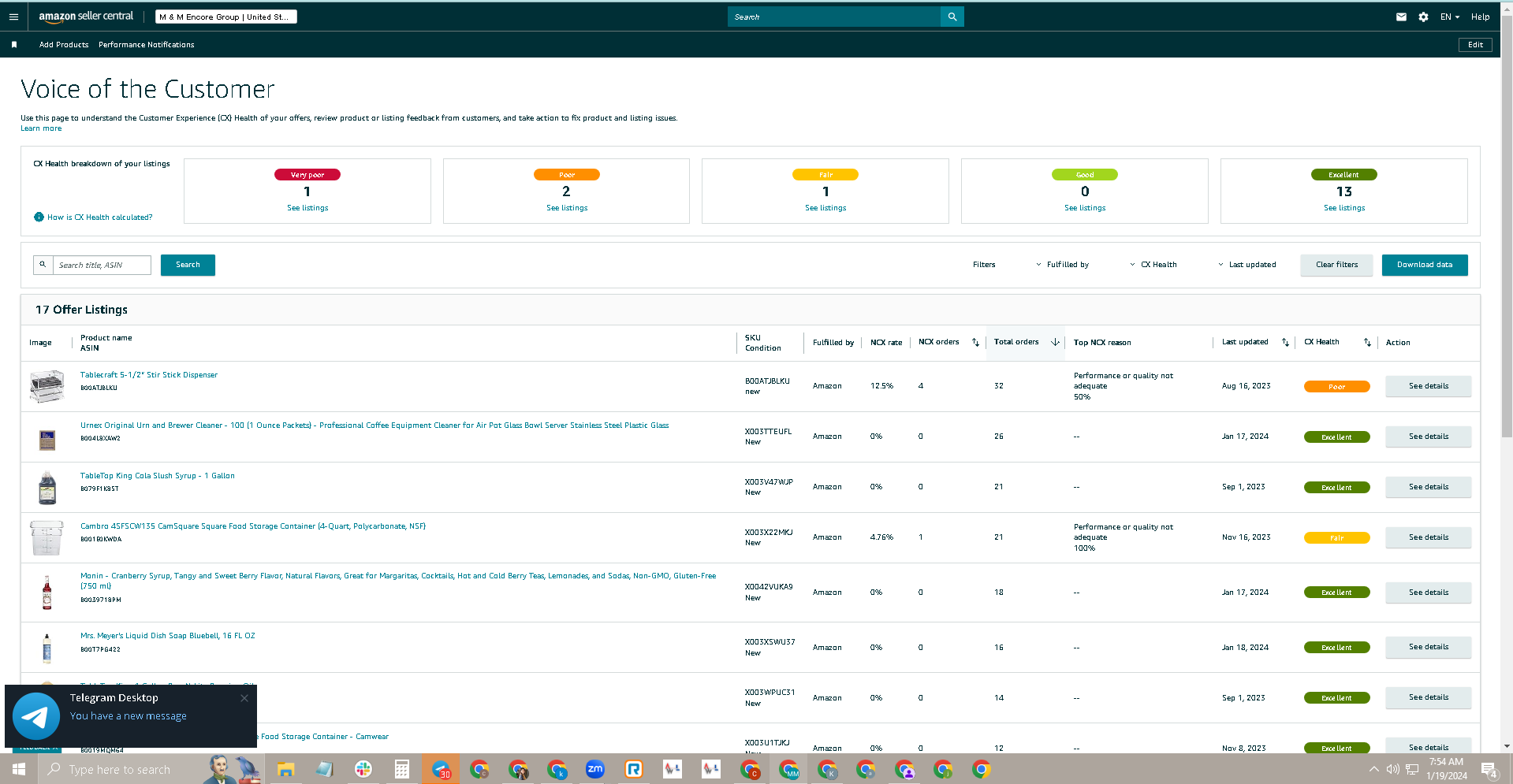Click the Clear filters button
Screen dimensions: 1513x784
click(x=1336, y=265)
